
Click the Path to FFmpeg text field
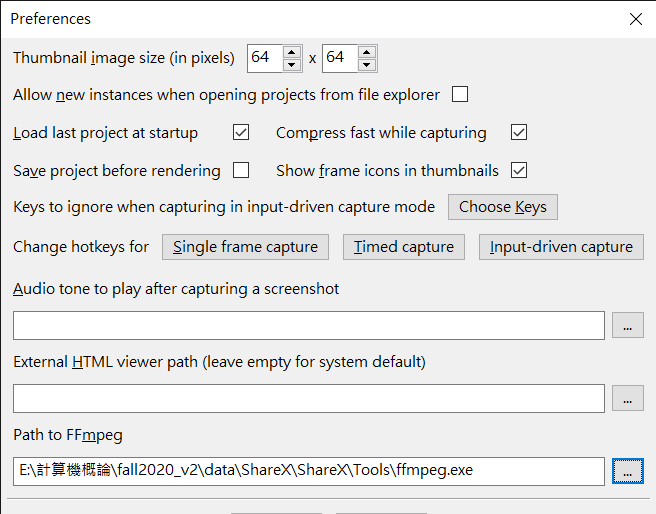[309, 471]
